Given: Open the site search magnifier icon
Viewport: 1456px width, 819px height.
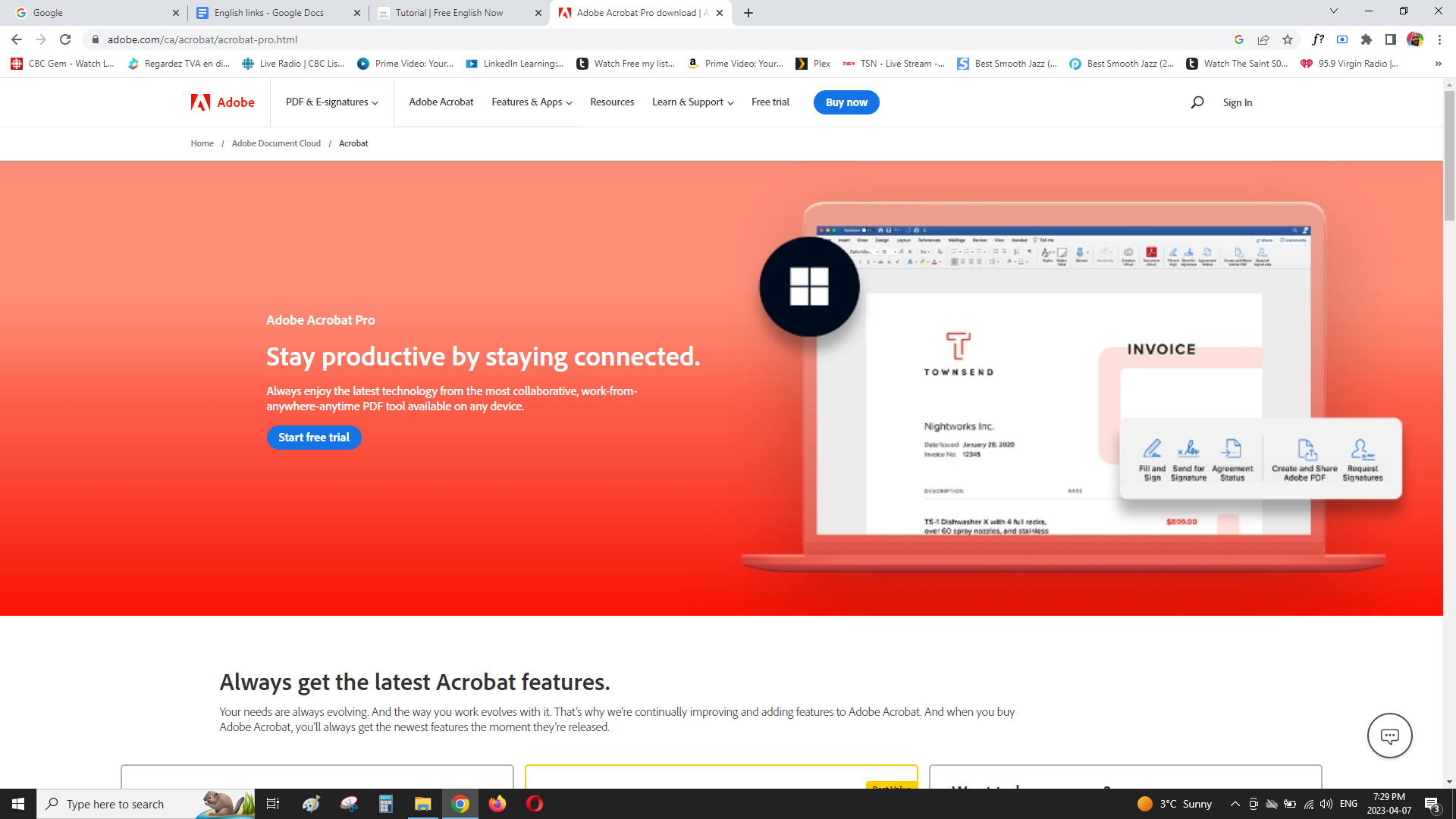Looking at the screenshot, I should (x=1197, y=102).
